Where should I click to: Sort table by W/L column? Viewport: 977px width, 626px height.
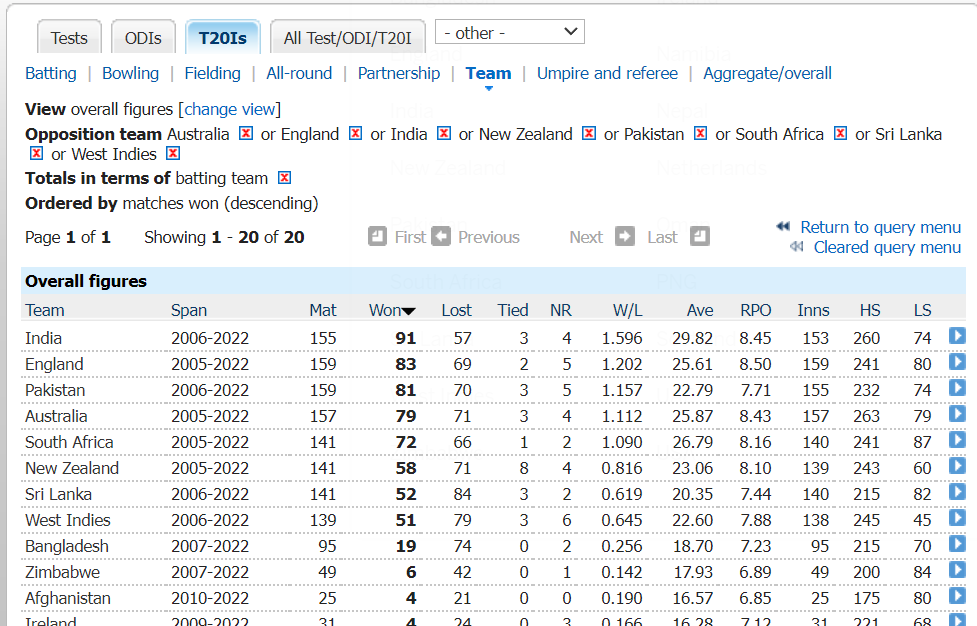pyautogui.click(x=627, y=310)
